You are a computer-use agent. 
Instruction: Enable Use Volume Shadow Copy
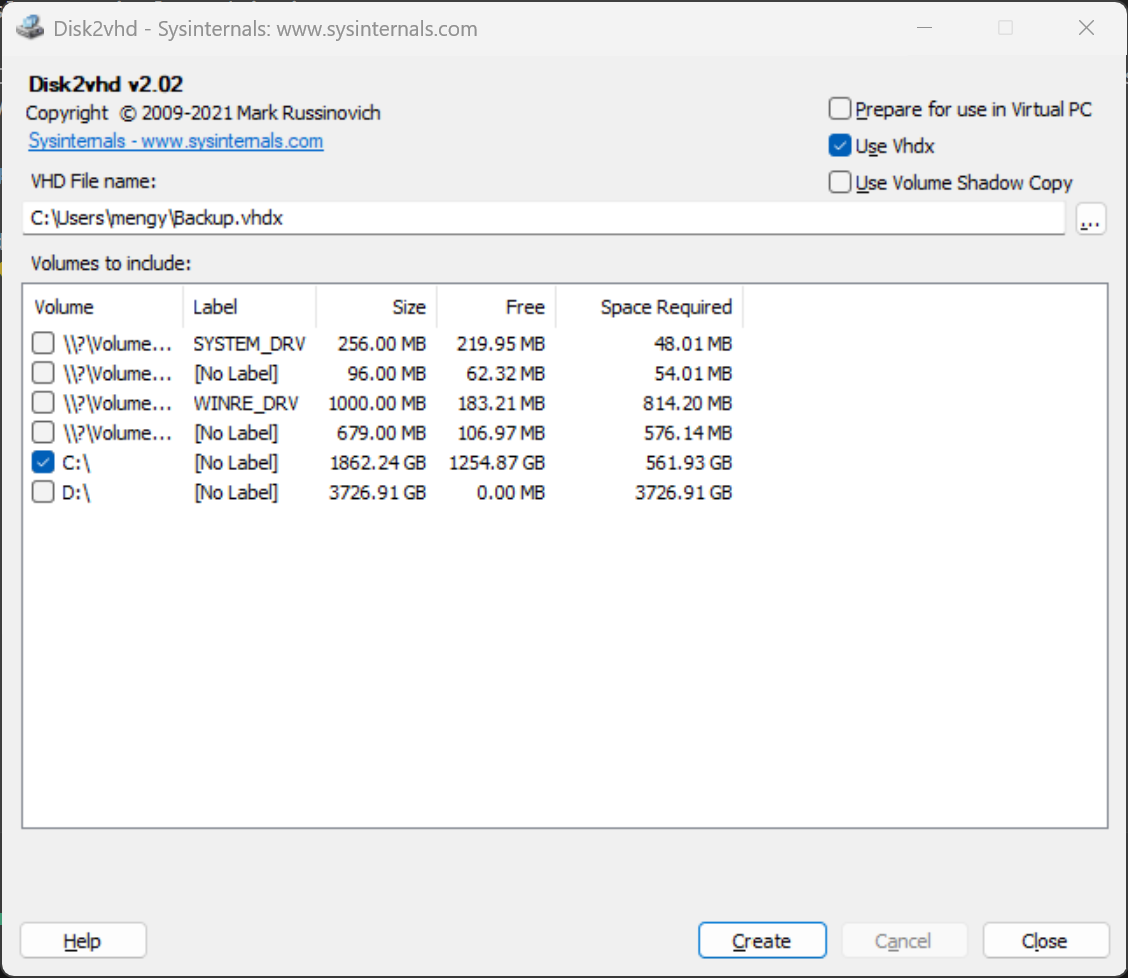[839, 182]
